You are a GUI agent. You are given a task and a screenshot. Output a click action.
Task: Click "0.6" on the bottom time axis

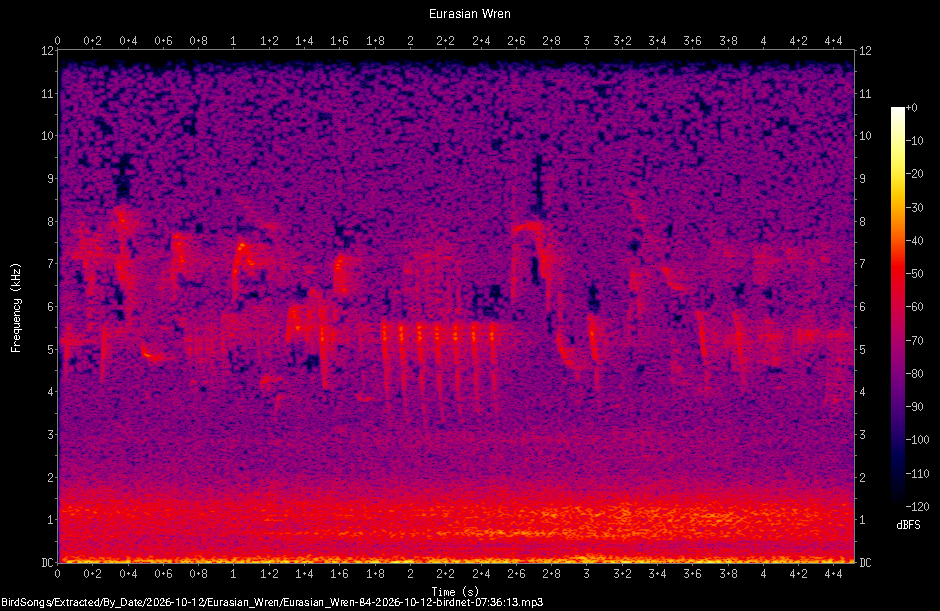click(x=163, y=574)
